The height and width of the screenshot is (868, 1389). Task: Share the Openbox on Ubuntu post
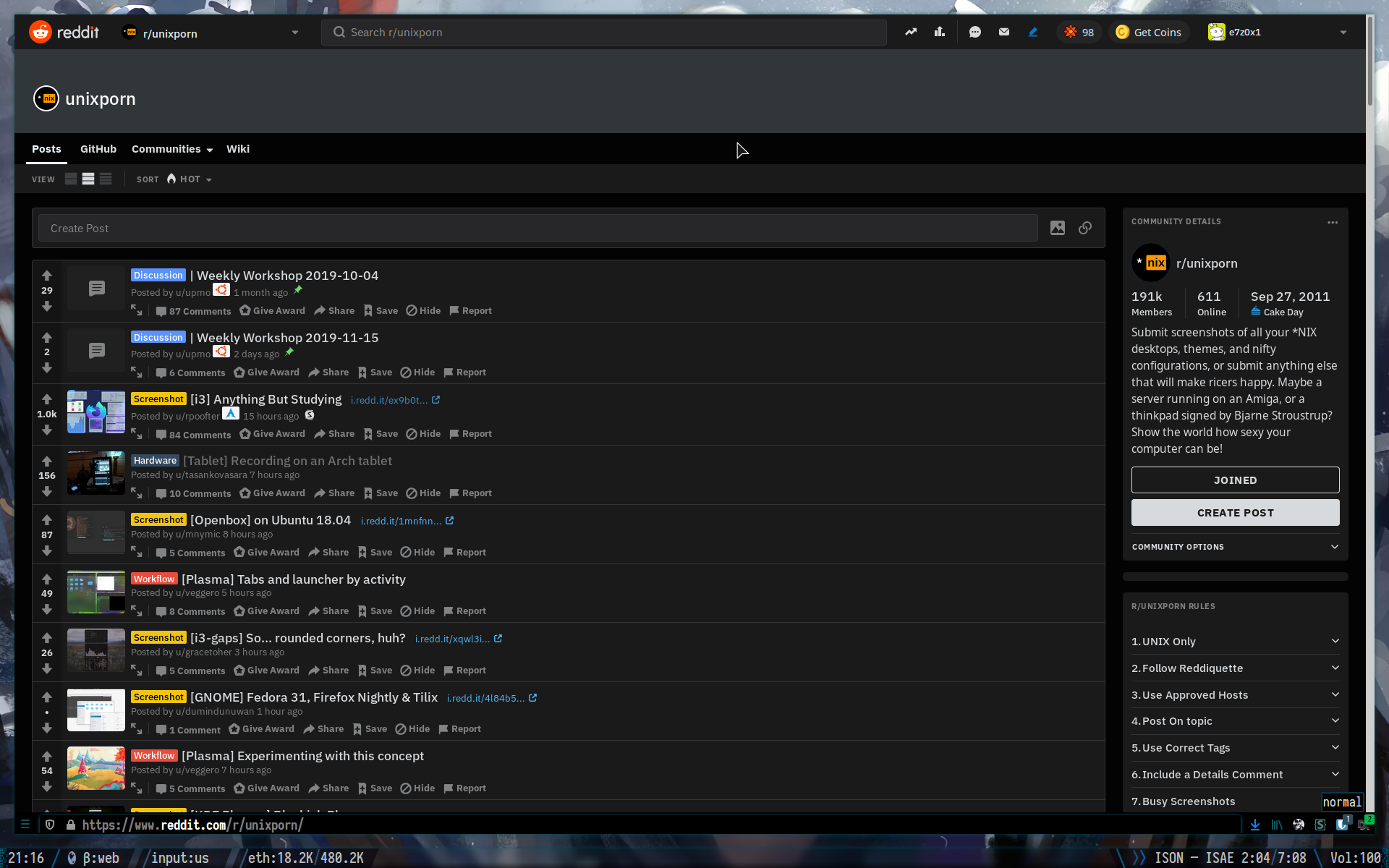coord(328,553)
